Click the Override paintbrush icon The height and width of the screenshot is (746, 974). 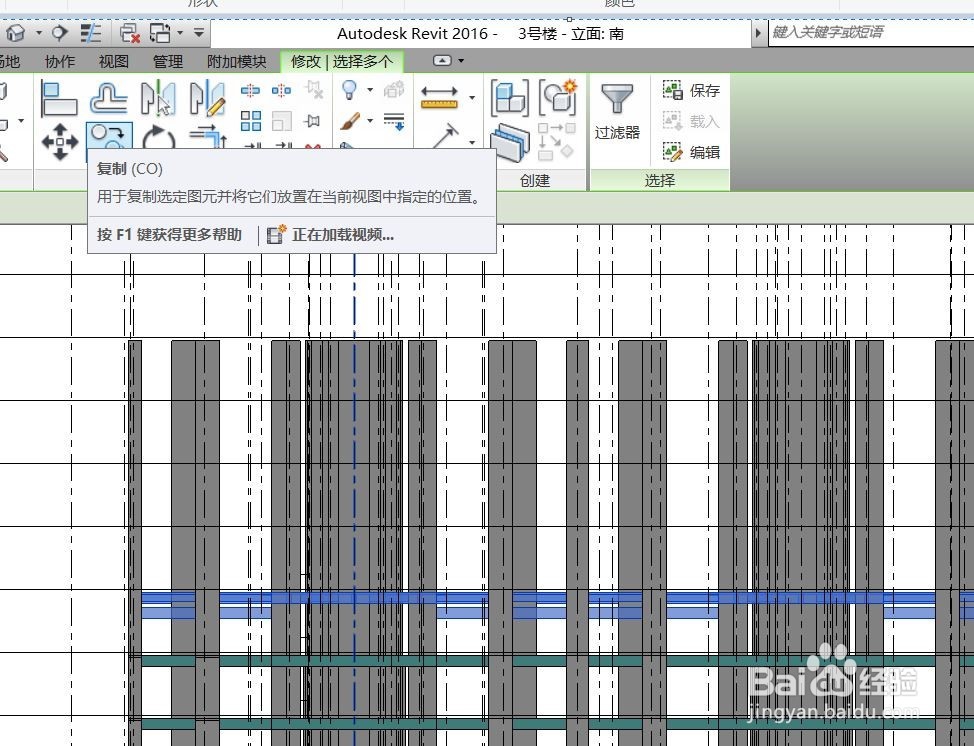pos(350,121)
